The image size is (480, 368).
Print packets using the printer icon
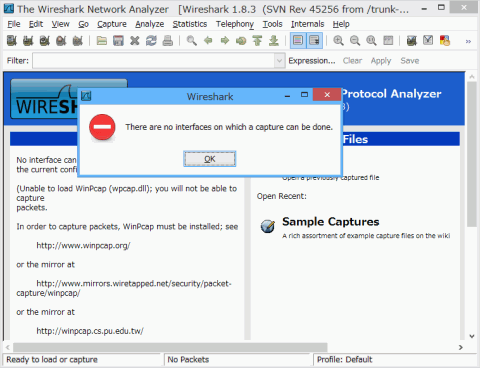(168, 41)
